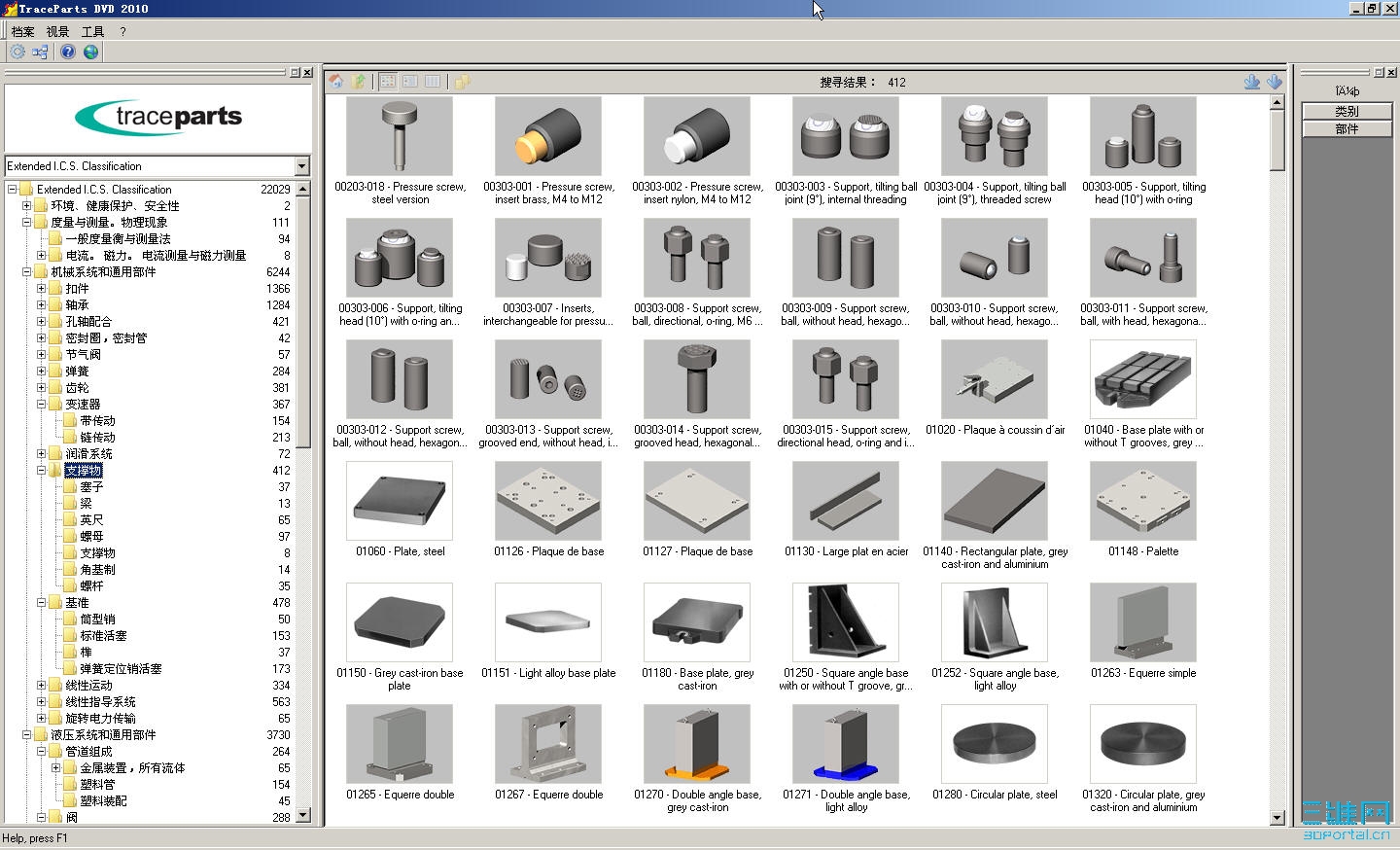Expand the 环境、健康保护、安全性 node
Viewport: 1400px width, 850px height.
(26, 206)
